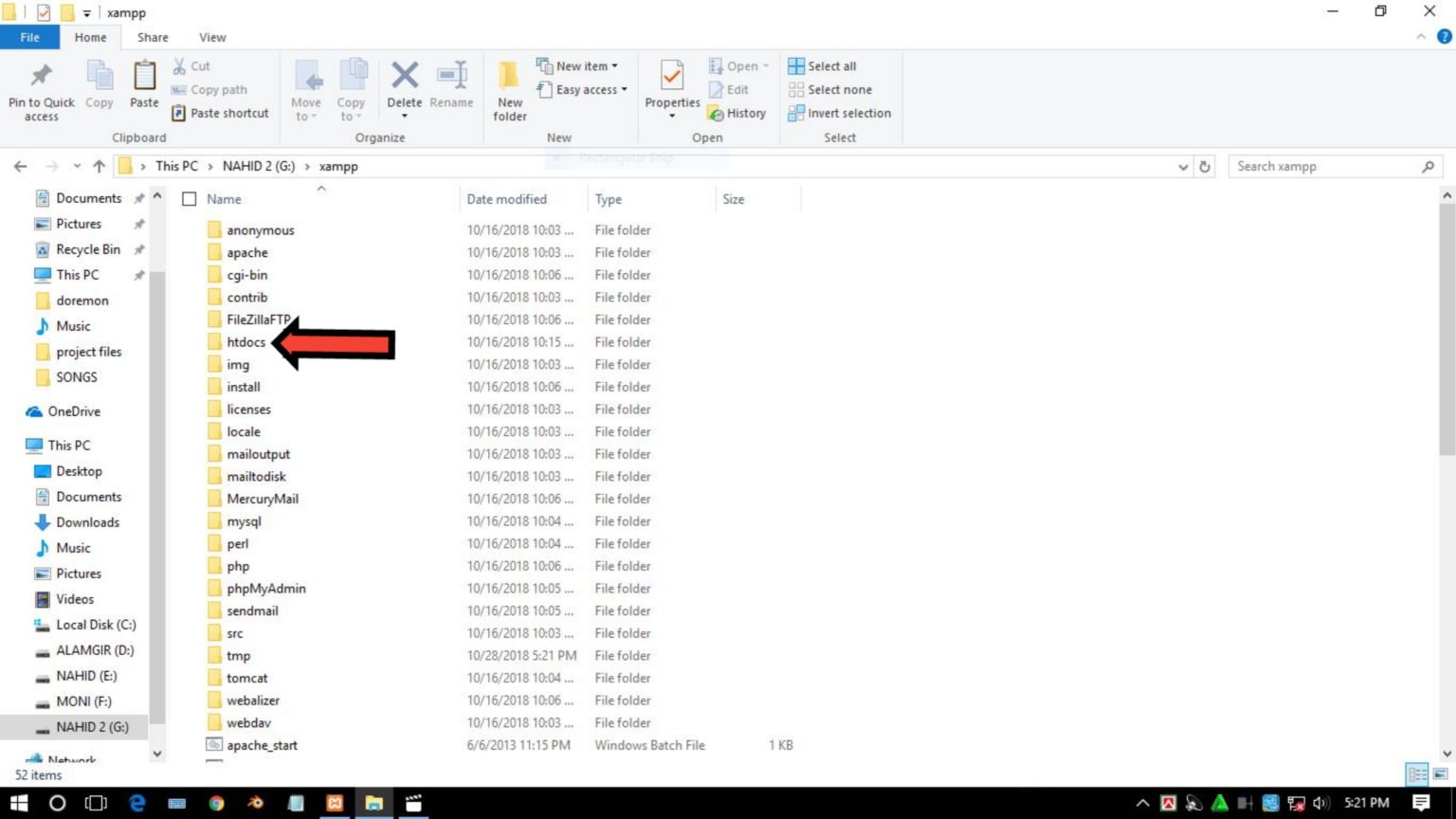Screen dimensions: 1456x819
Task: Open the View ribbon tab
Action: tap(212, 37)
